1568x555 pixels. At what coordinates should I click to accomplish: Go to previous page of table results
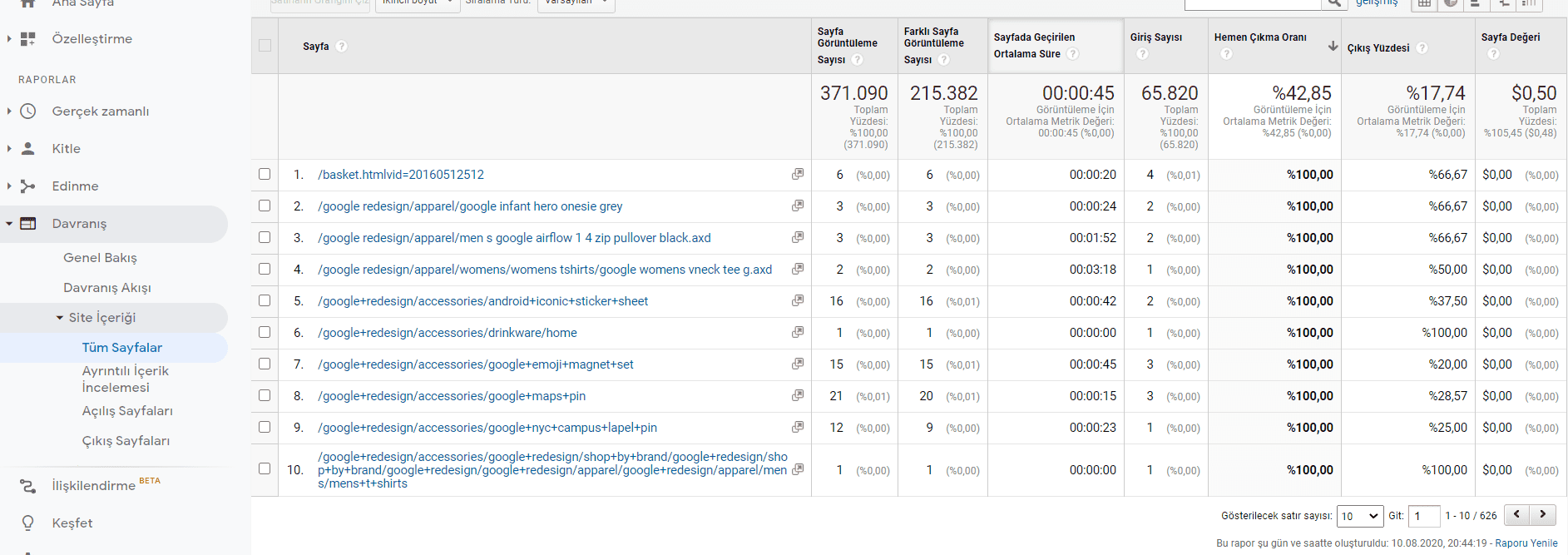(x=1516, y=515)
